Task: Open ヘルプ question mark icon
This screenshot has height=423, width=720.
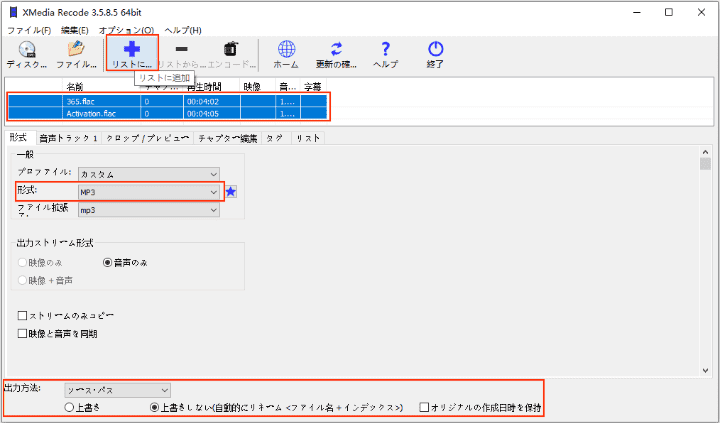Action: [x=385, y=49]
